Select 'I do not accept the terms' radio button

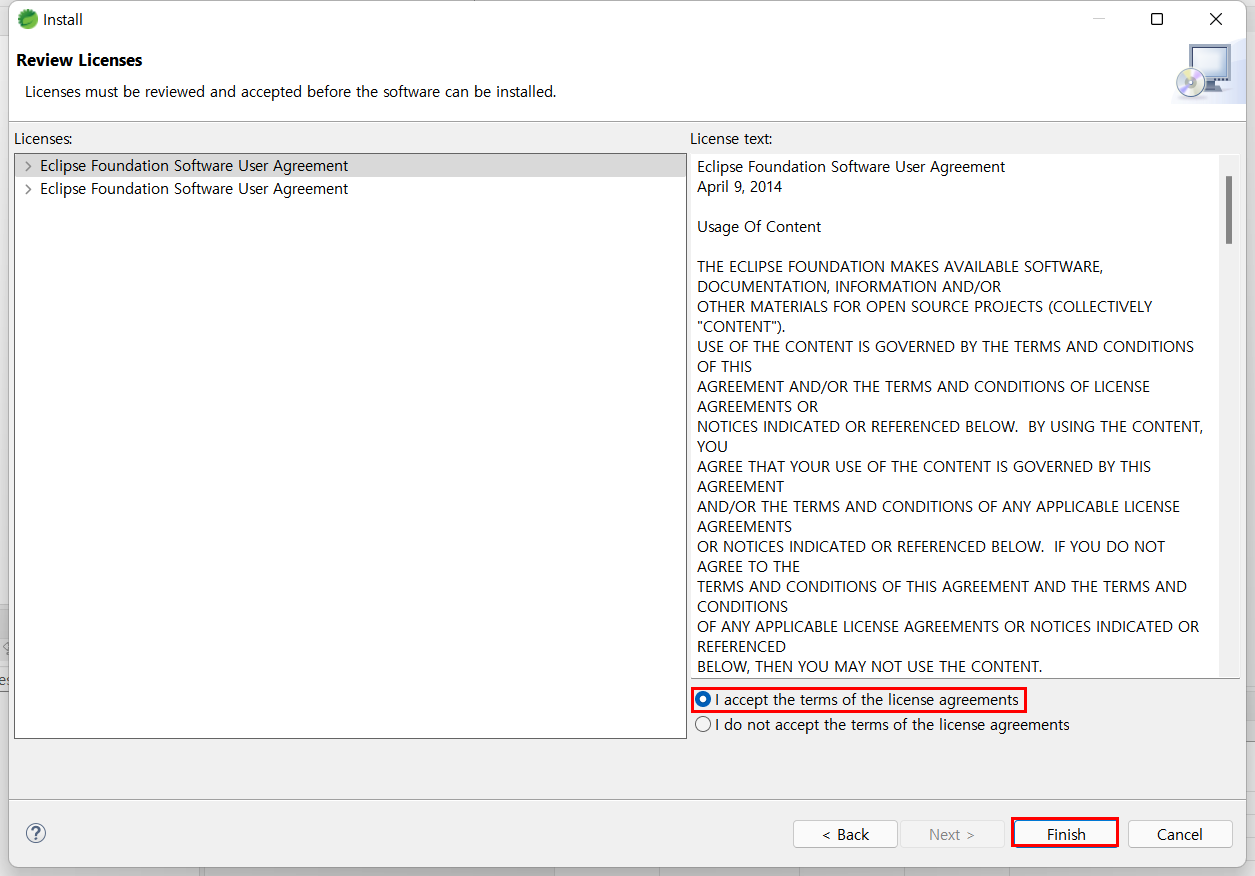(x=703, y=725)
